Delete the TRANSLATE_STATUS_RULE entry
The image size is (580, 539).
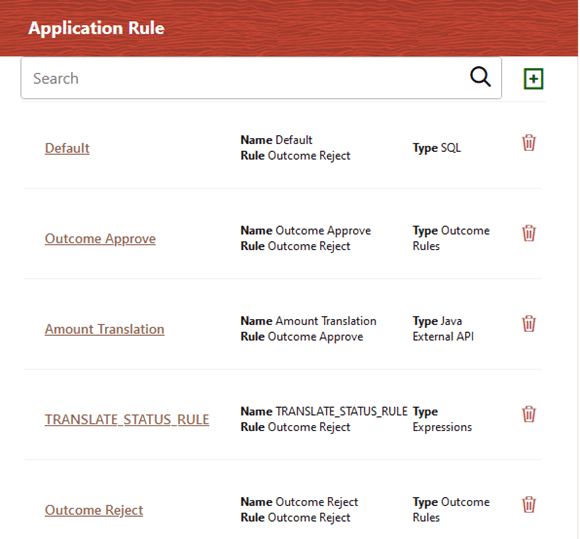pyautogui.click(x=529, y=414)
